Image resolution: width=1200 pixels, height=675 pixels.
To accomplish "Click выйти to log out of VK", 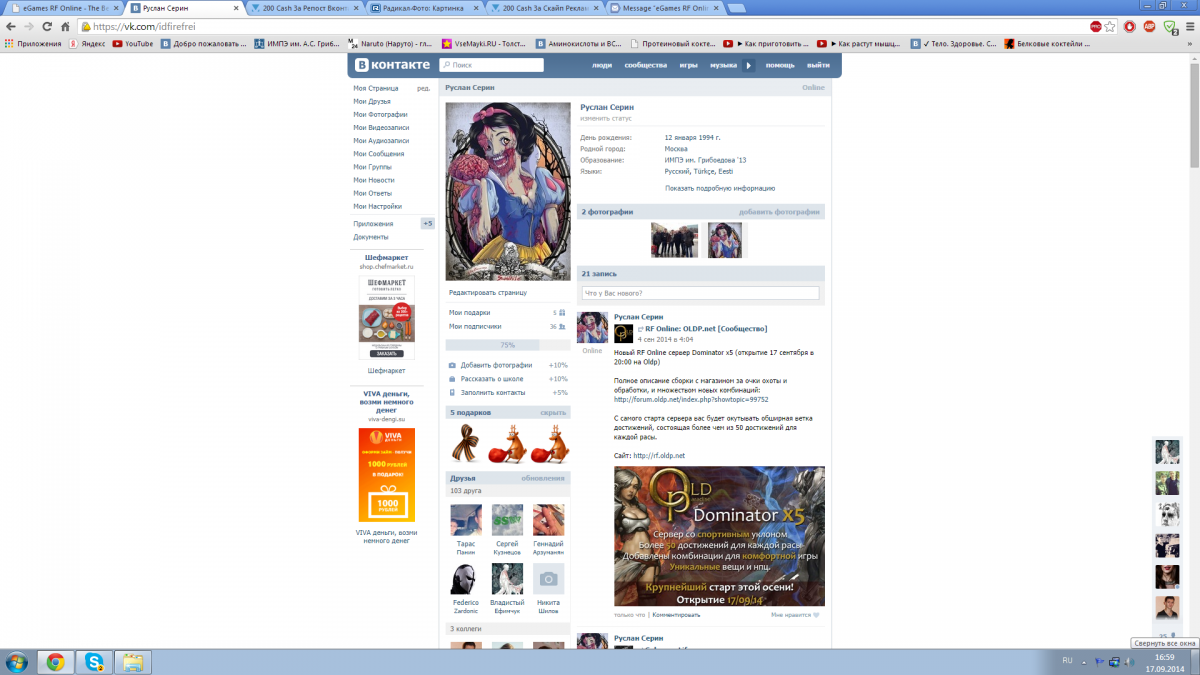I will click(818, 65).
